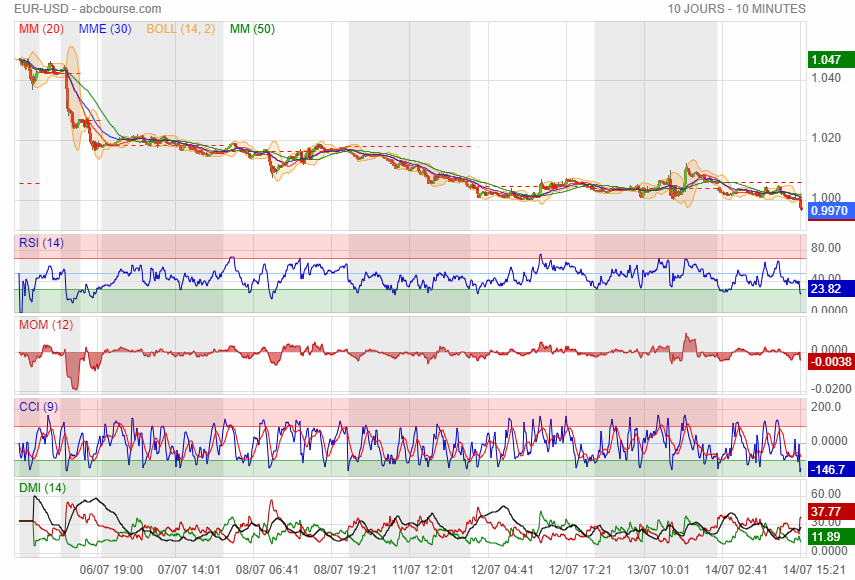Click the 12/07 17:21 time axis label

coord(580,570)
